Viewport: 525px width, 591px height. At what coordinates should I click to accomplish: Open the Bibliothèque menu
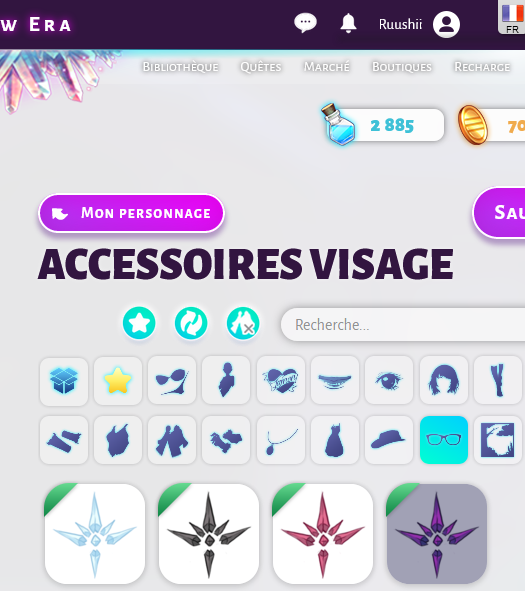click(x=181, y=67)
